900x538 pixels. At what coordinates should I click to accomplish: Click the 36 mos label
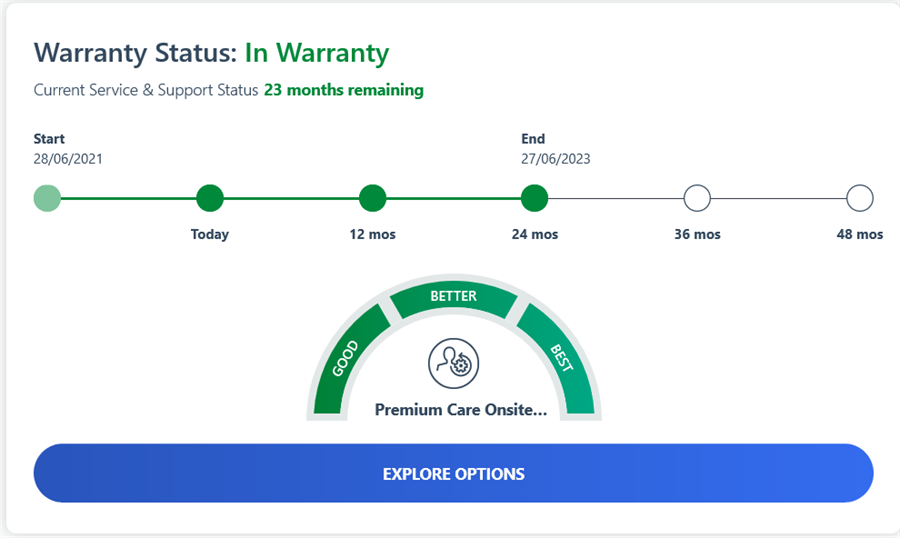[697, 234]
